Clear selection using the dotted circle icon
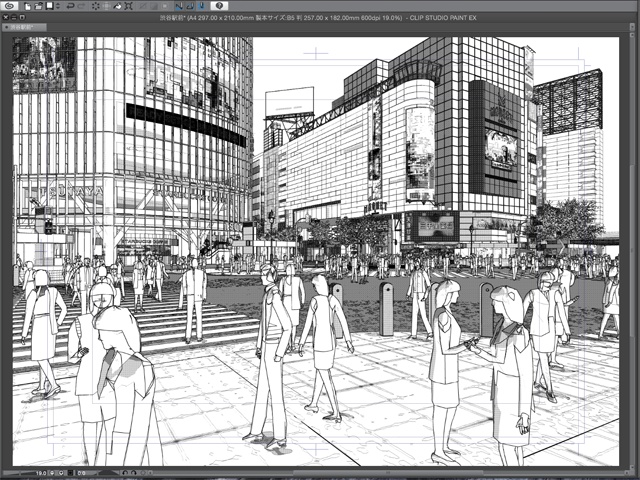 (96, 6)
